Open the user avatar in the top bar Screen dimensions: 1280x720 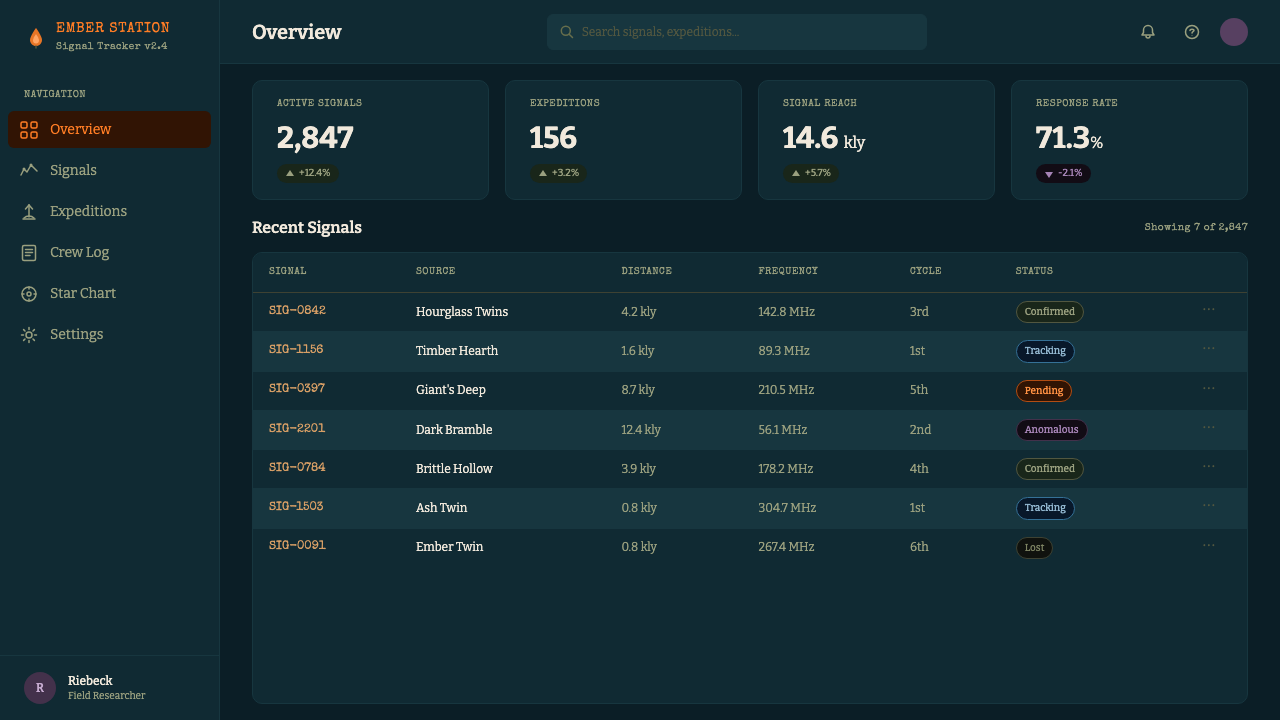(x=1234, y=32)
